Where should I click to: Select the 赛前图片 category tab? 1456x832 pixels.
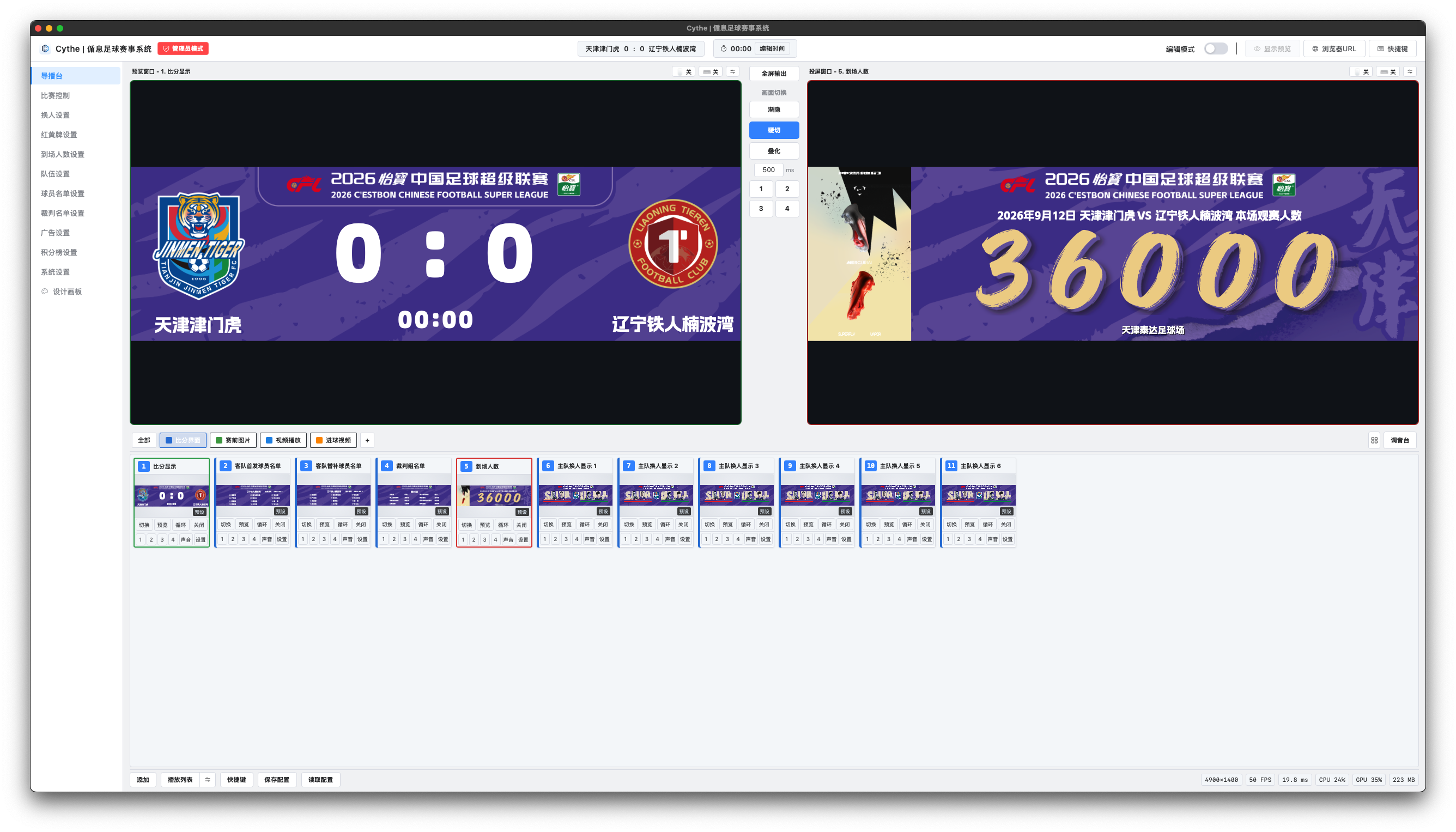point(233,440)
